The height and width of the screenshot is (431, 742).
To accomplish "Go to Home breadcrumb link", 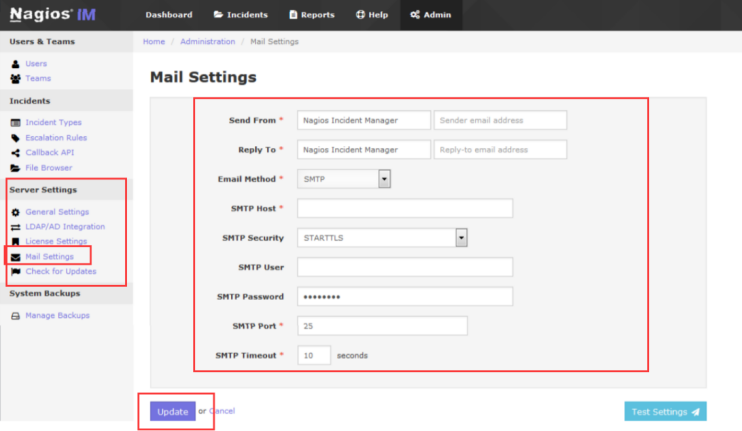I will tap(154, 42).
